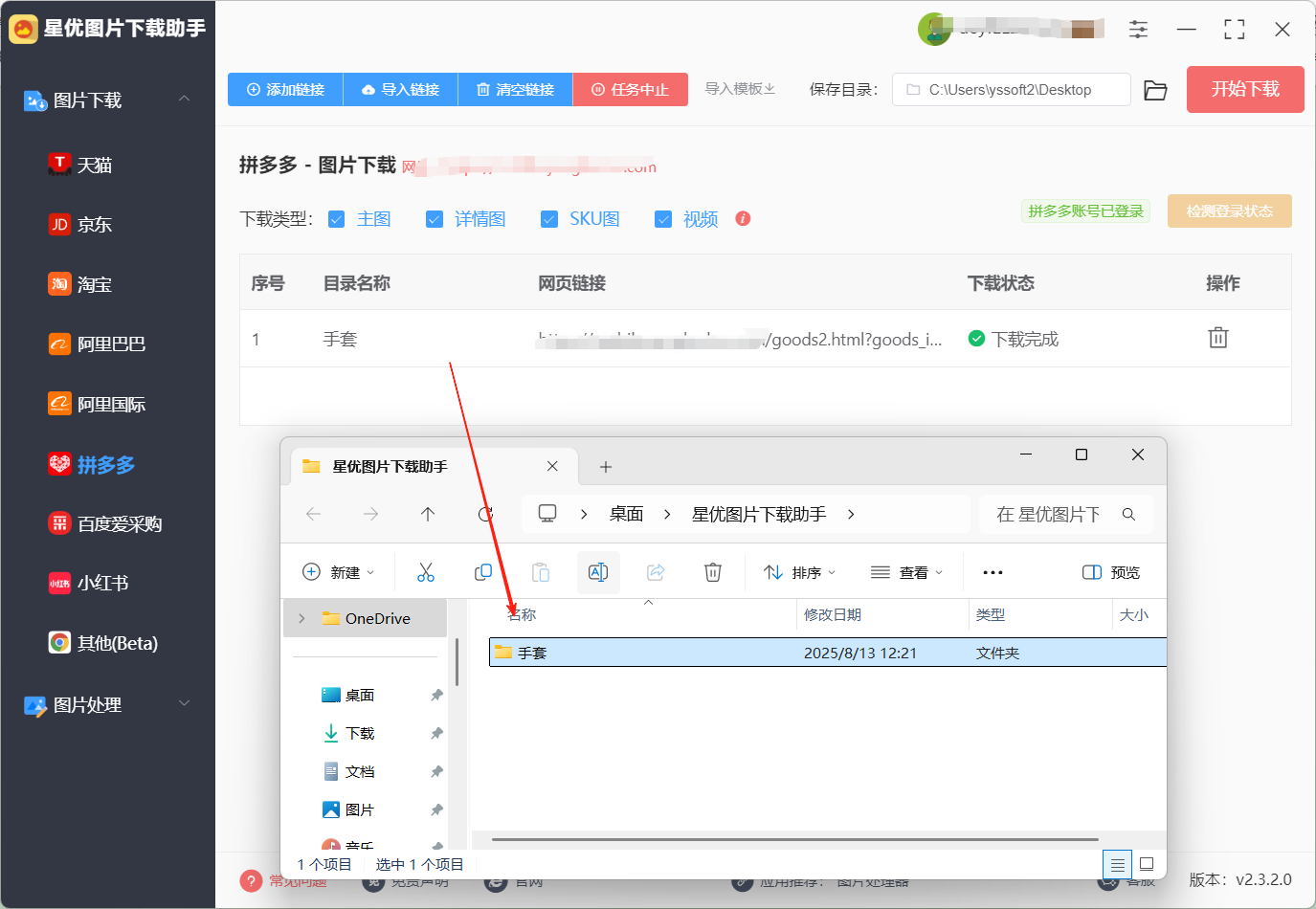
Task: Click the user avatar in title bar
Action: pos(934,29)
